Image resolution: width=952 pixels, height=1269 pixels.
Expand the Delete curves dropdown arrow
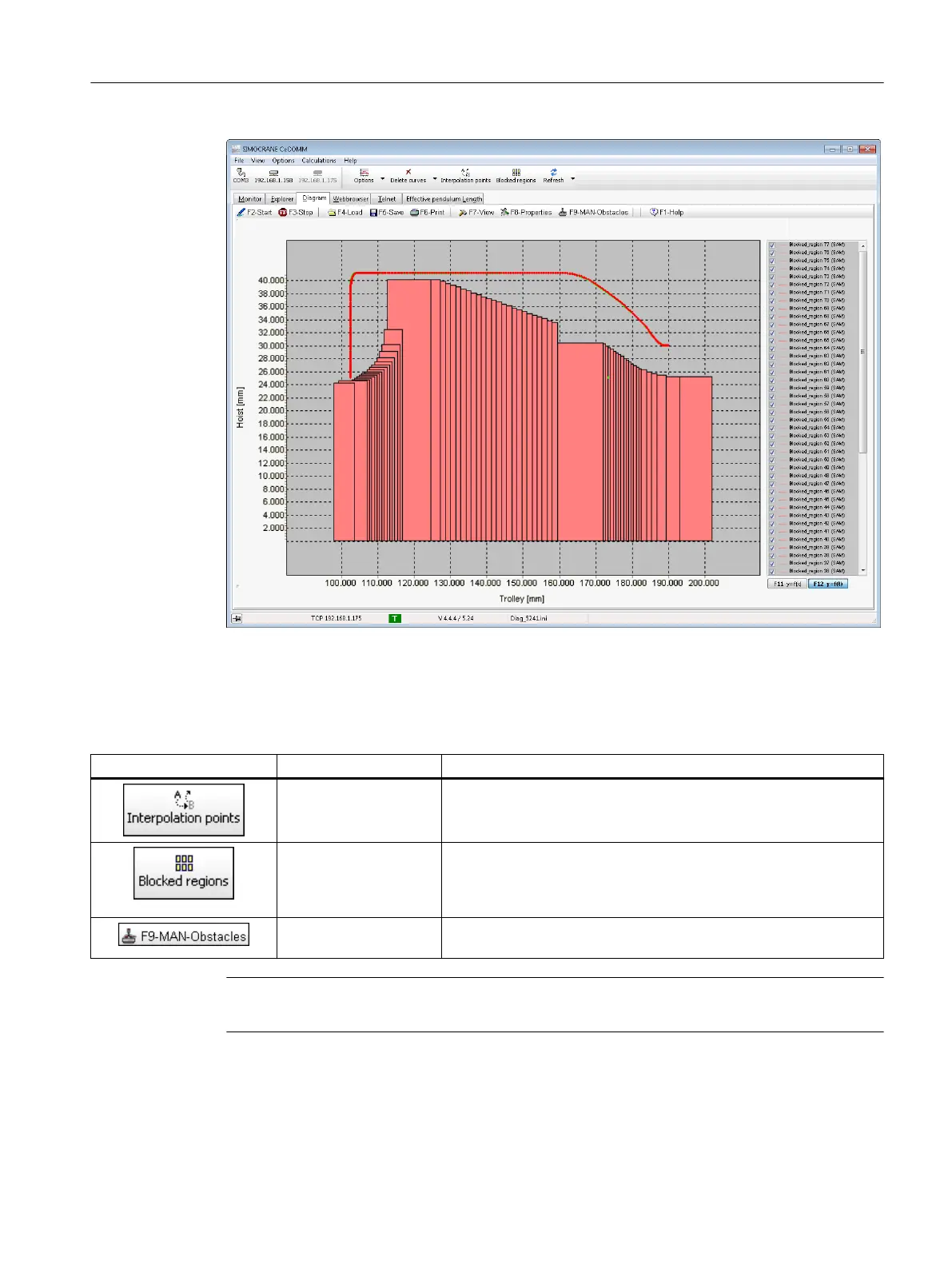[x=435, y=179]
